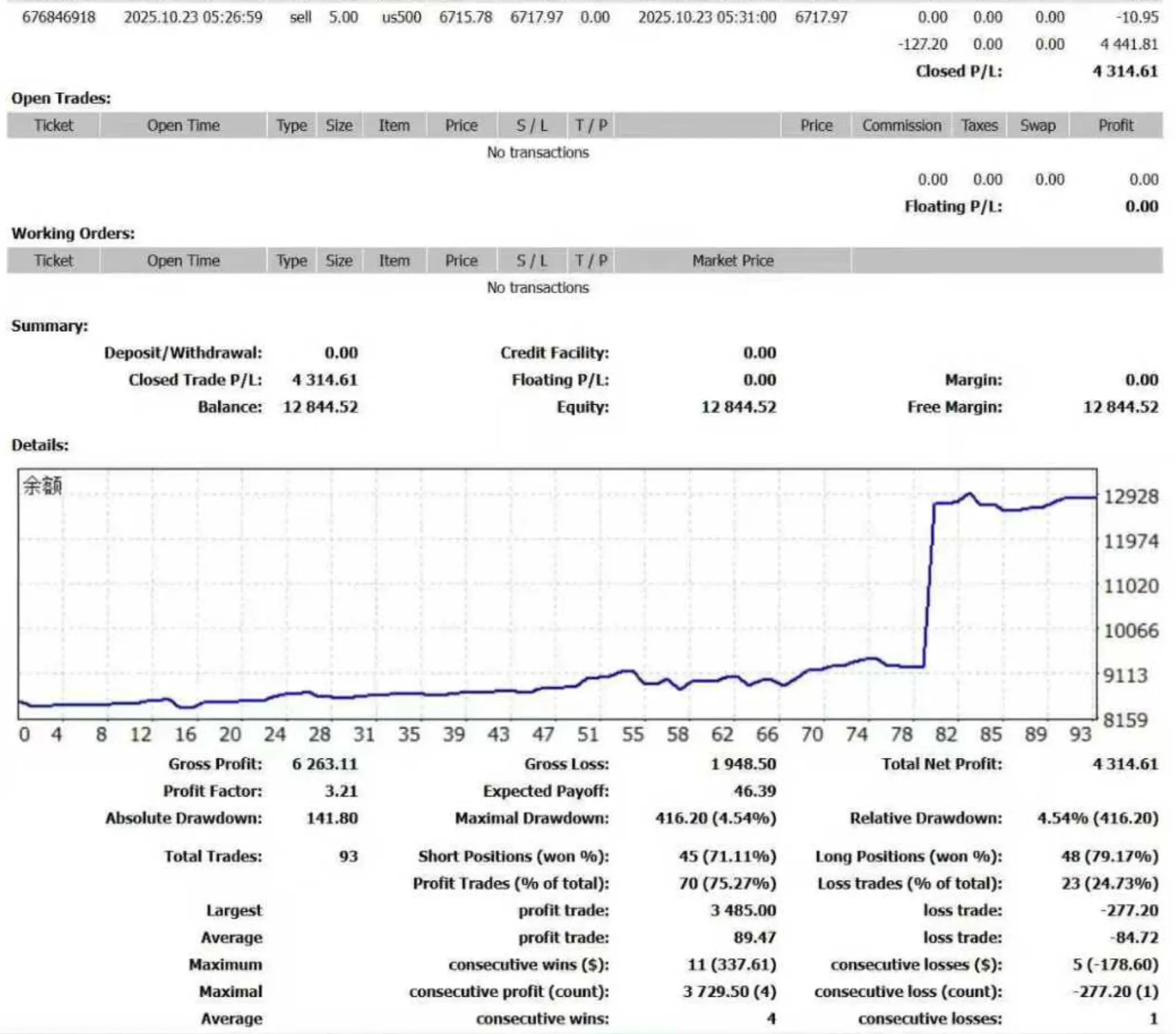Click the Profit column header in Open Trades
The height and width of the screenshot is (1034, 1176).
[1115, 125]
